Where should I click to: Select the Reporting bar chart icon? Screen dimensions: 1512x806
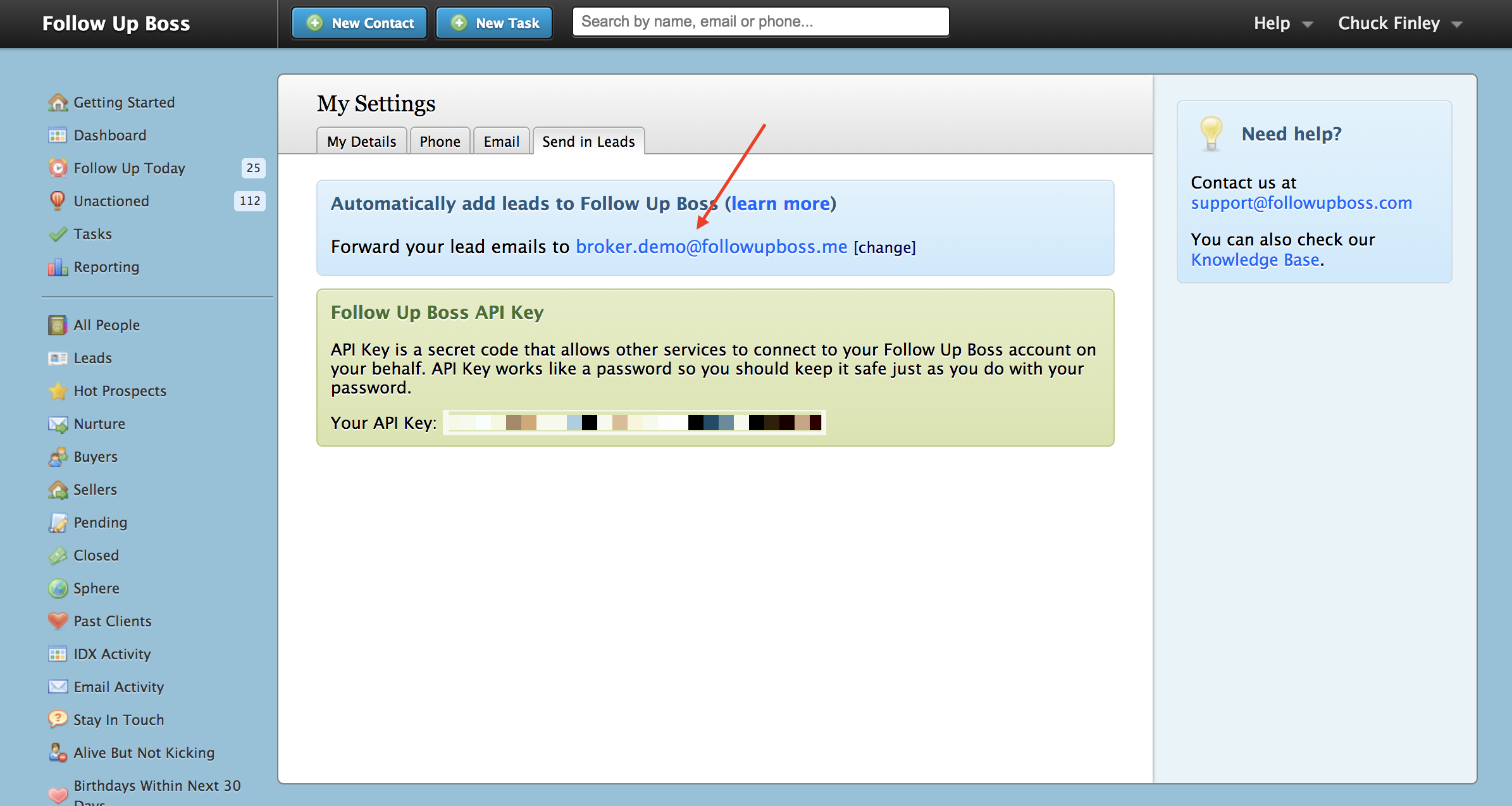point(58,267)
